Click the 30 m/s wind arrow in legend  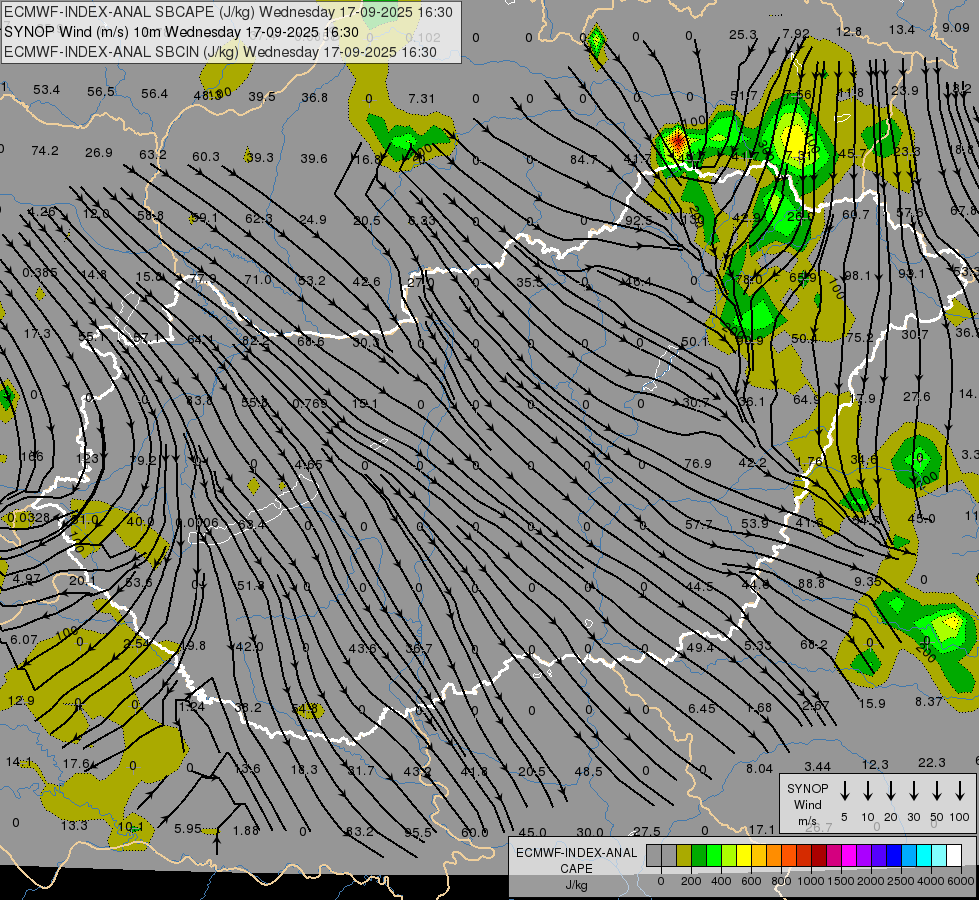(914, 791)
